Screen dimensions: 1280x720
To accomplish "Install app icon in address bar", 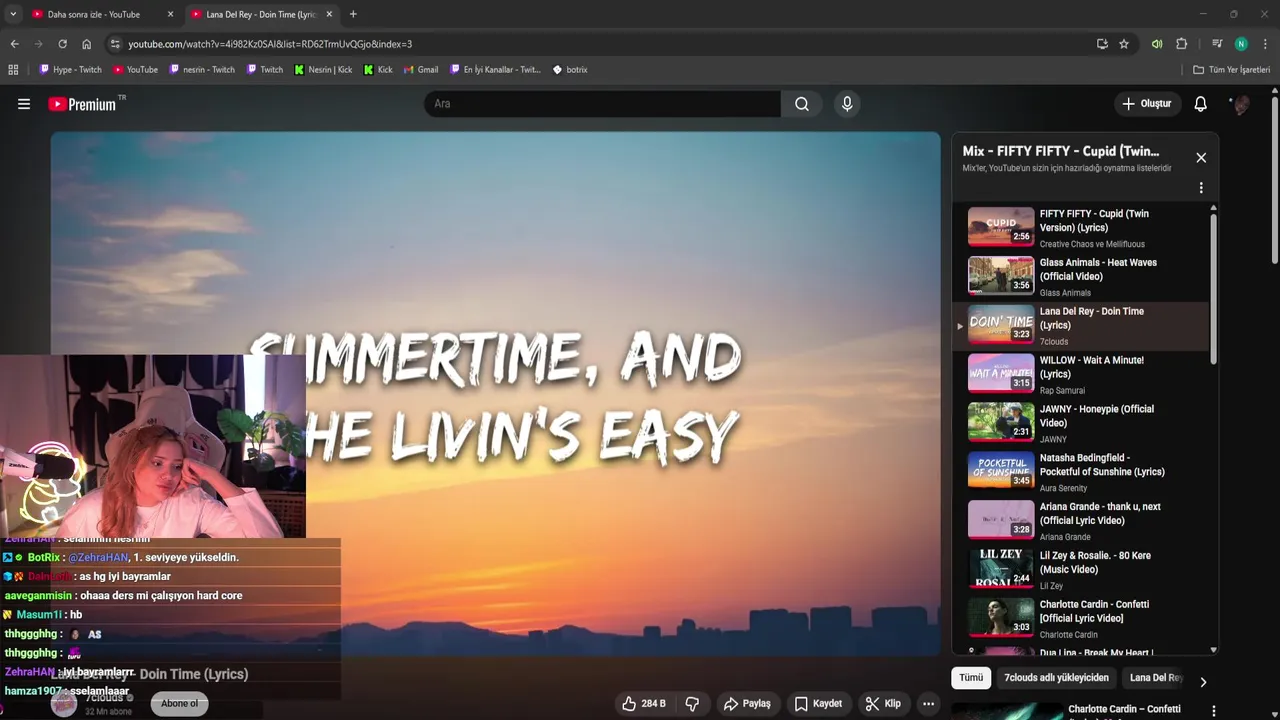I will [x=1102, y=44].
